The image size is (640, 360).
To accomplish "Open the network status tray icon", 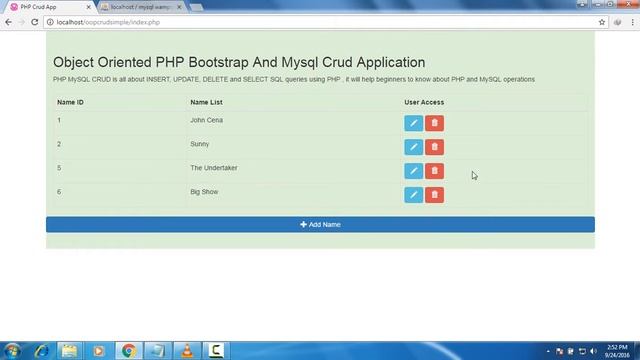I will [x=582, y=351].
